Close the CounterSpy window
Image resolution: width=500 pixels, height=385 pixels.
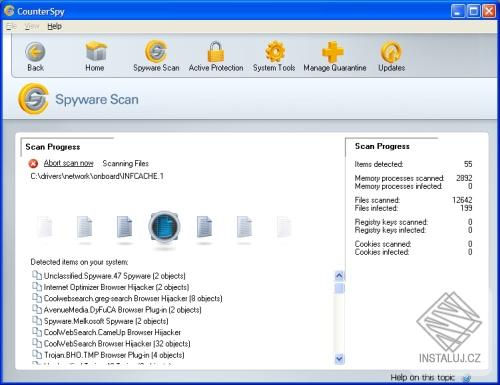point(489,11)
